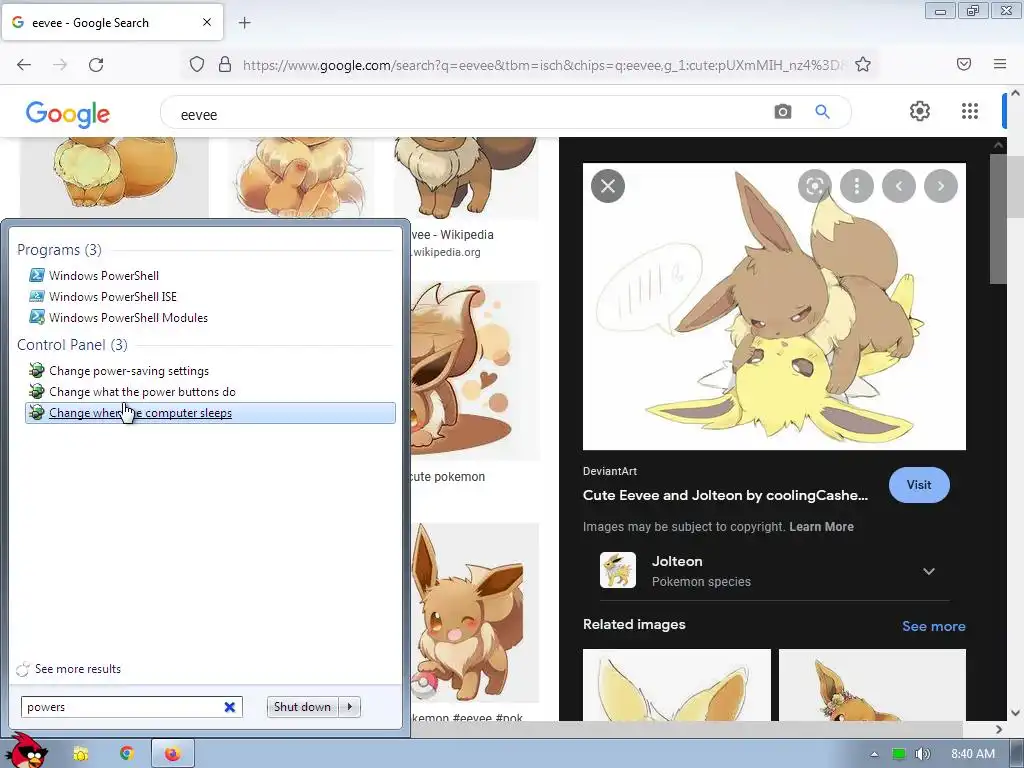Go to the previous image
Image resolution: width=1024 pixels, height=768 pixels.
(x=899, y=186)
